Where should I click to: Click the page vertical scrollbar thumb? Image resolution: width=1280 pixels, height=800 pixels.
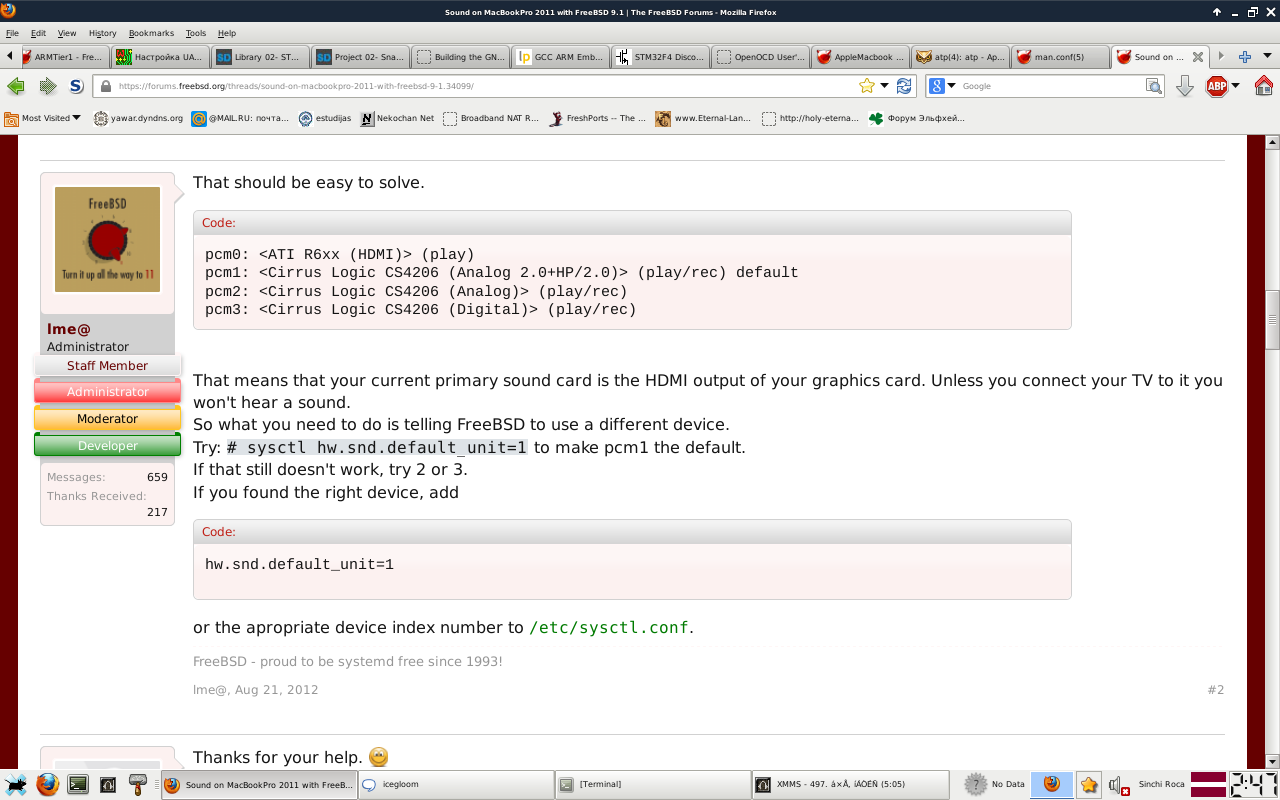pyautogui.click(x=1272, y=319)
